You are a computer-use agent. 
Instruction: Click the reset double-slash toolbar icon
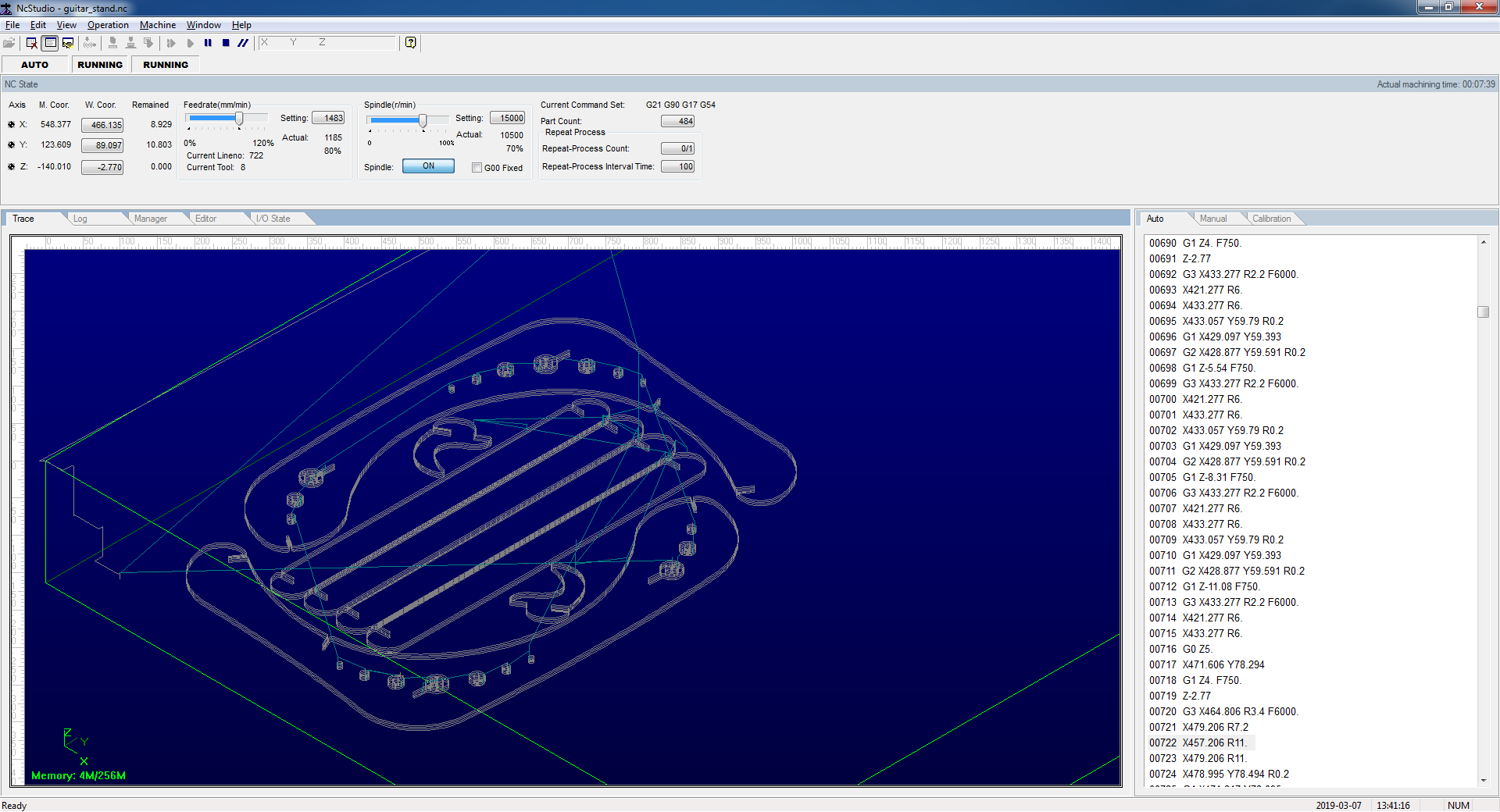[x=243, y=43]
